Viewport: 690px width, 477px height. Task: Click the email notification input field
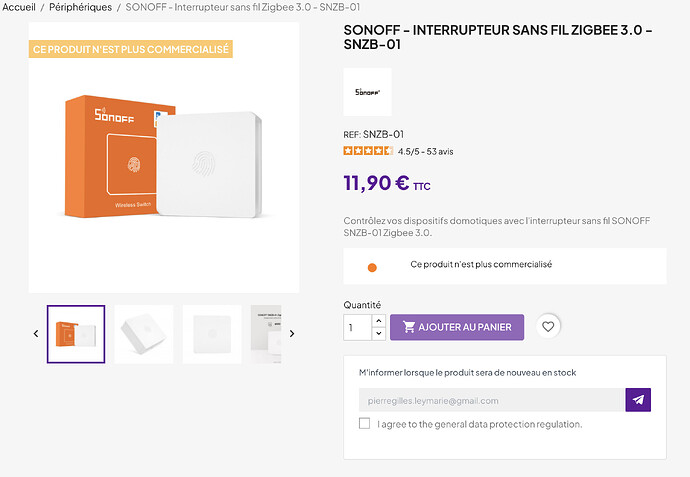[x=491, y=400]
